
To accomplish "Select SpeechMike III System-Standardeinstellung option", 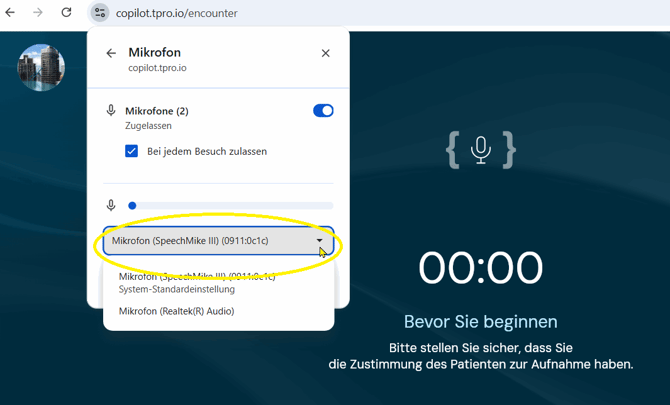I will tap(196, 283).
